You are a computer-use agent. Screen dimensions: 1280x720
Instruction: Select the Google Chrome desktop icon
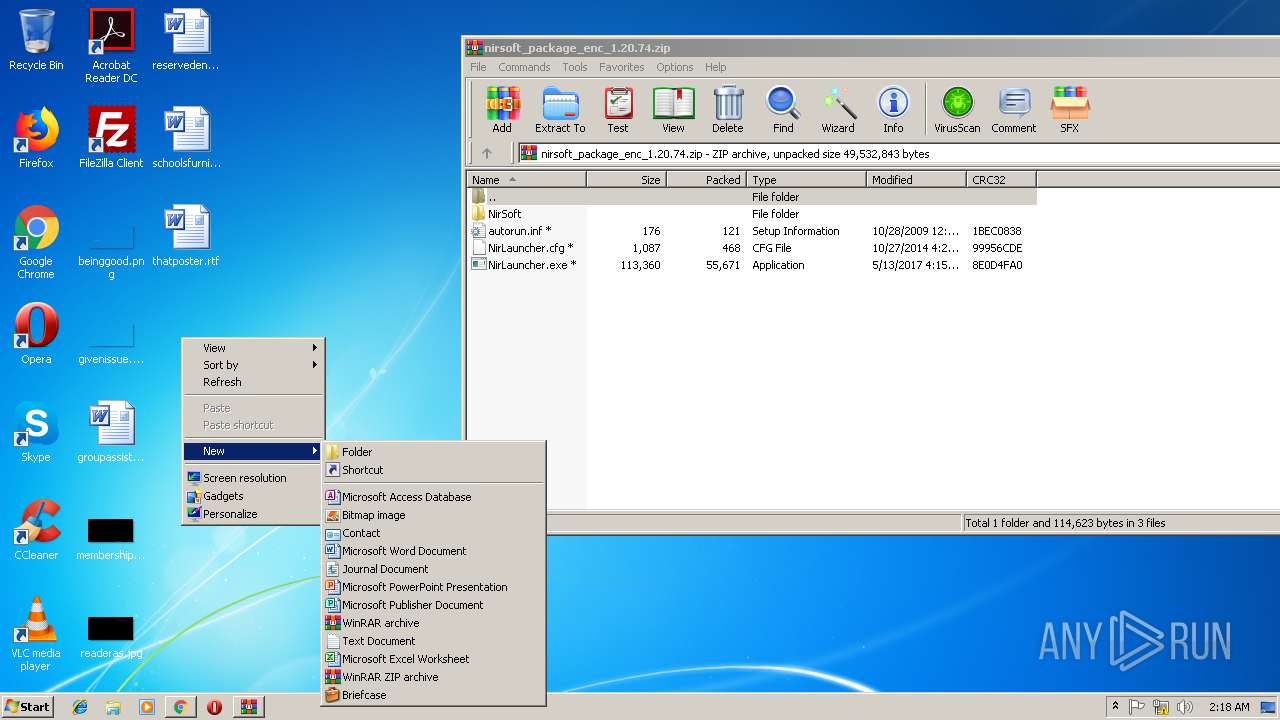36,243
